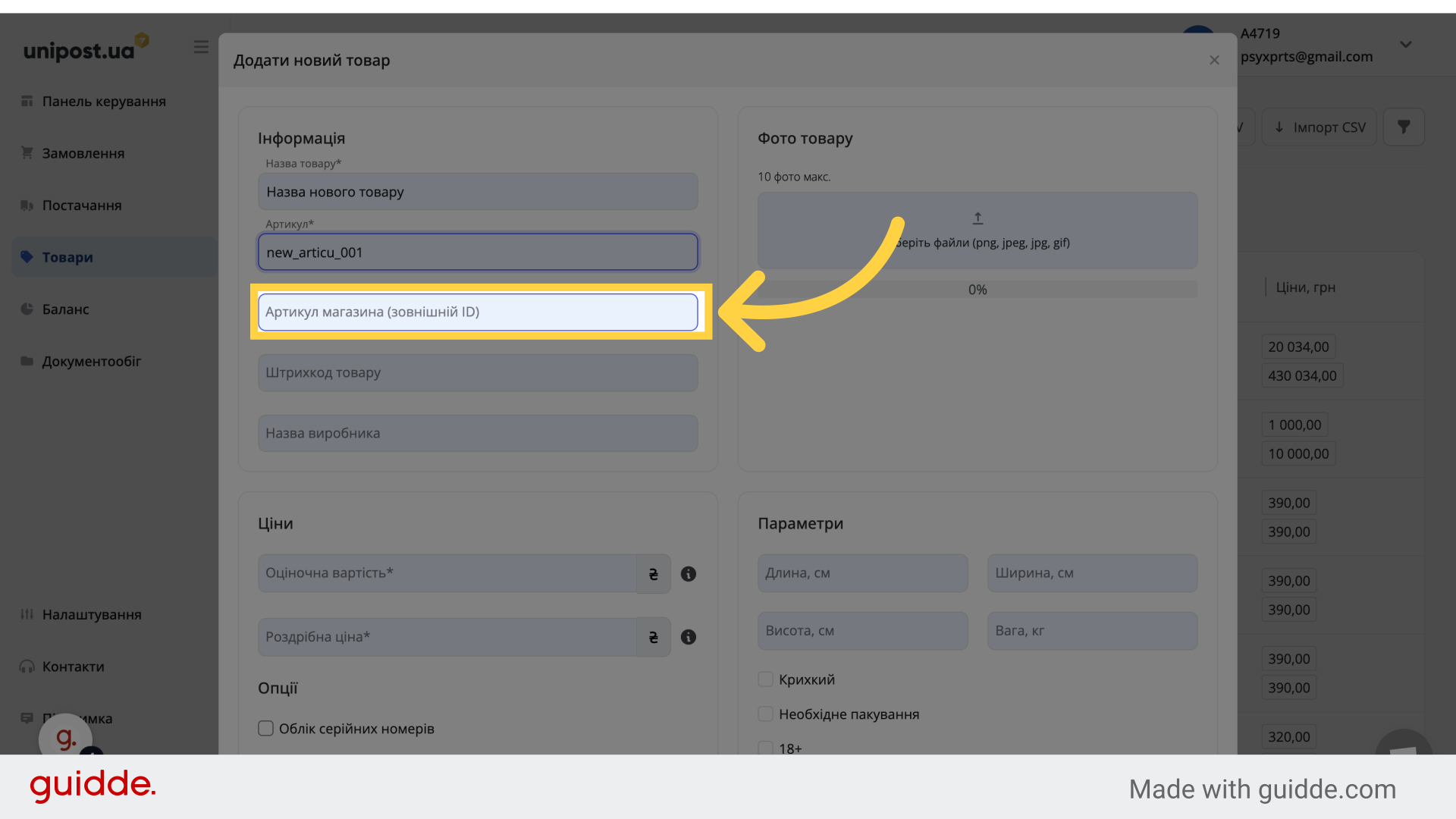
Task: Click the Налаштування sliders icon
Action: click(27, 614)
